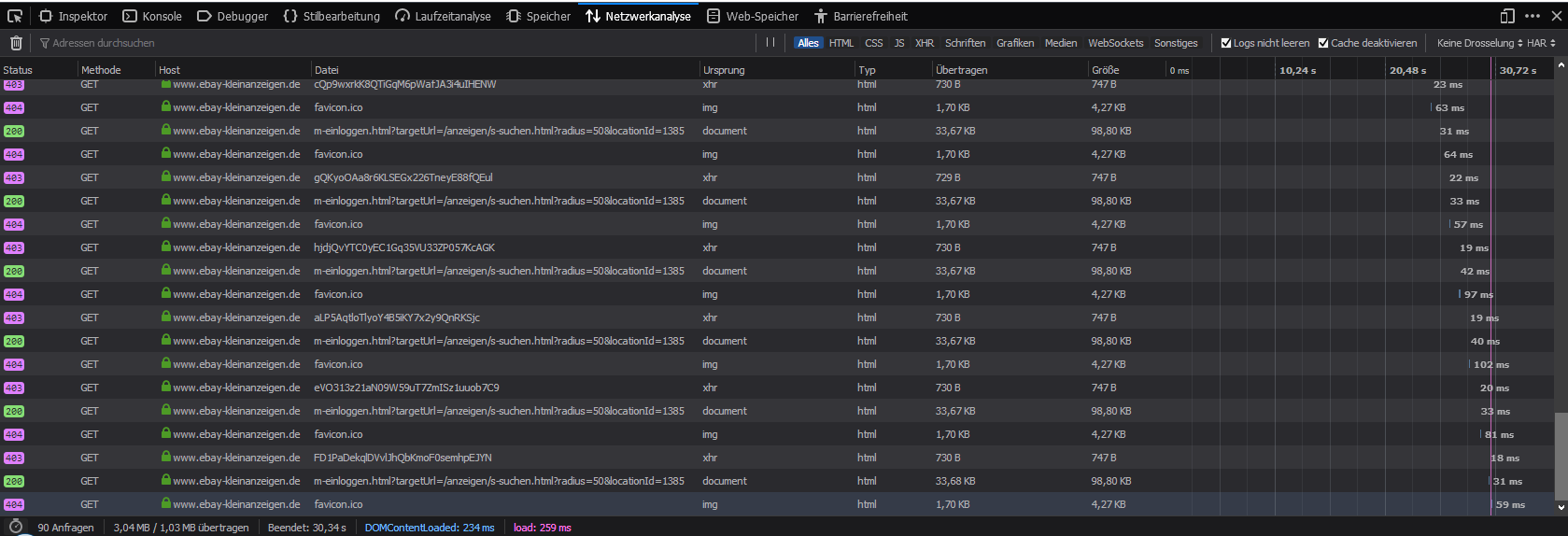This screenshot has width=1568, height=536.
Task: Open the devtools more options menu
Action: pos(1533,16)
